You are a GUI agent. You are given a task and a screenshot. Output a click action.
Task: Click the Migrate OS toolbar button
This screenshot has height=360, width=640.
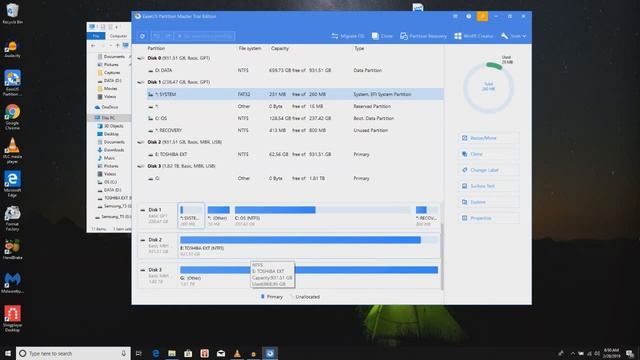tap(348, 36)
